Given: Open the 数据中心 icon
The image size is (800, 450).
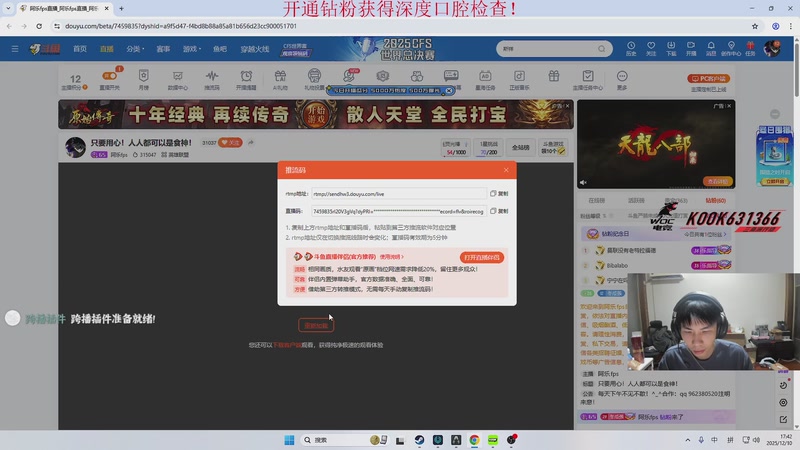Looking at the screenshot, I should 178,80.
